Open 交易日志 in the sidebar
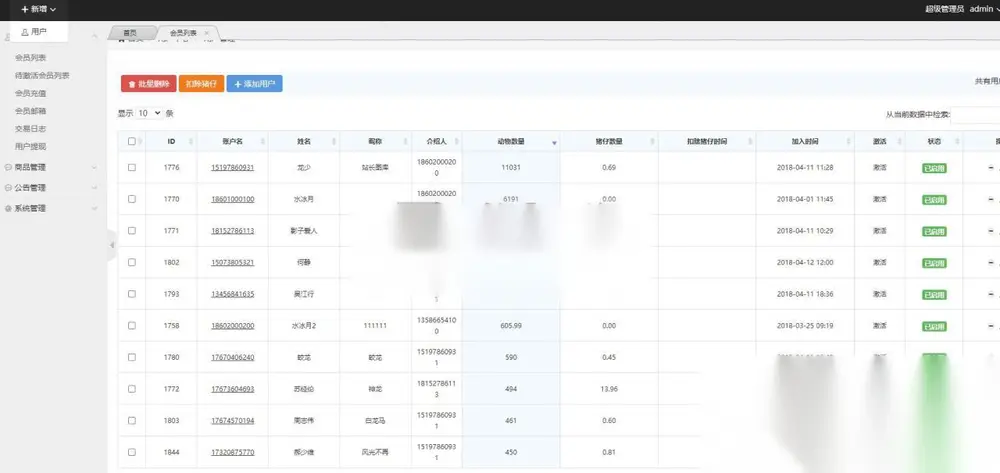 click(31, 129)
